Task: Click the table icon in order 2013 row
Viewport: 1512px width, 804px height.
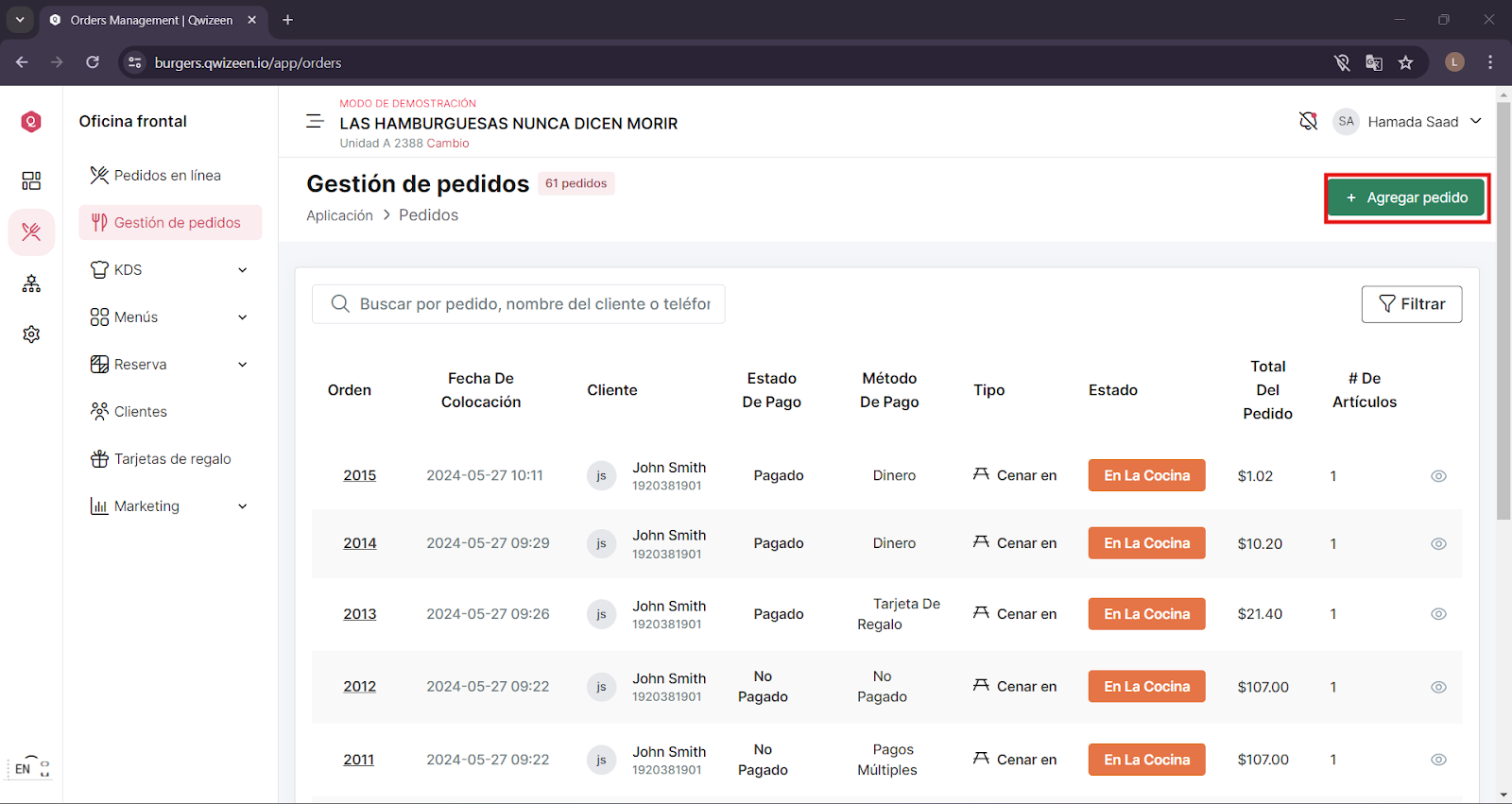Action: [x=981, y=613]
